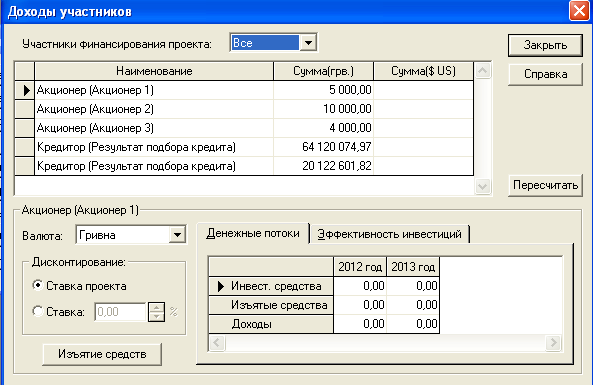The width and height of the screenshot is (593, 385).
Task: Click the Наименование column header
Action: pyautogui.click(x=154, y=71)
